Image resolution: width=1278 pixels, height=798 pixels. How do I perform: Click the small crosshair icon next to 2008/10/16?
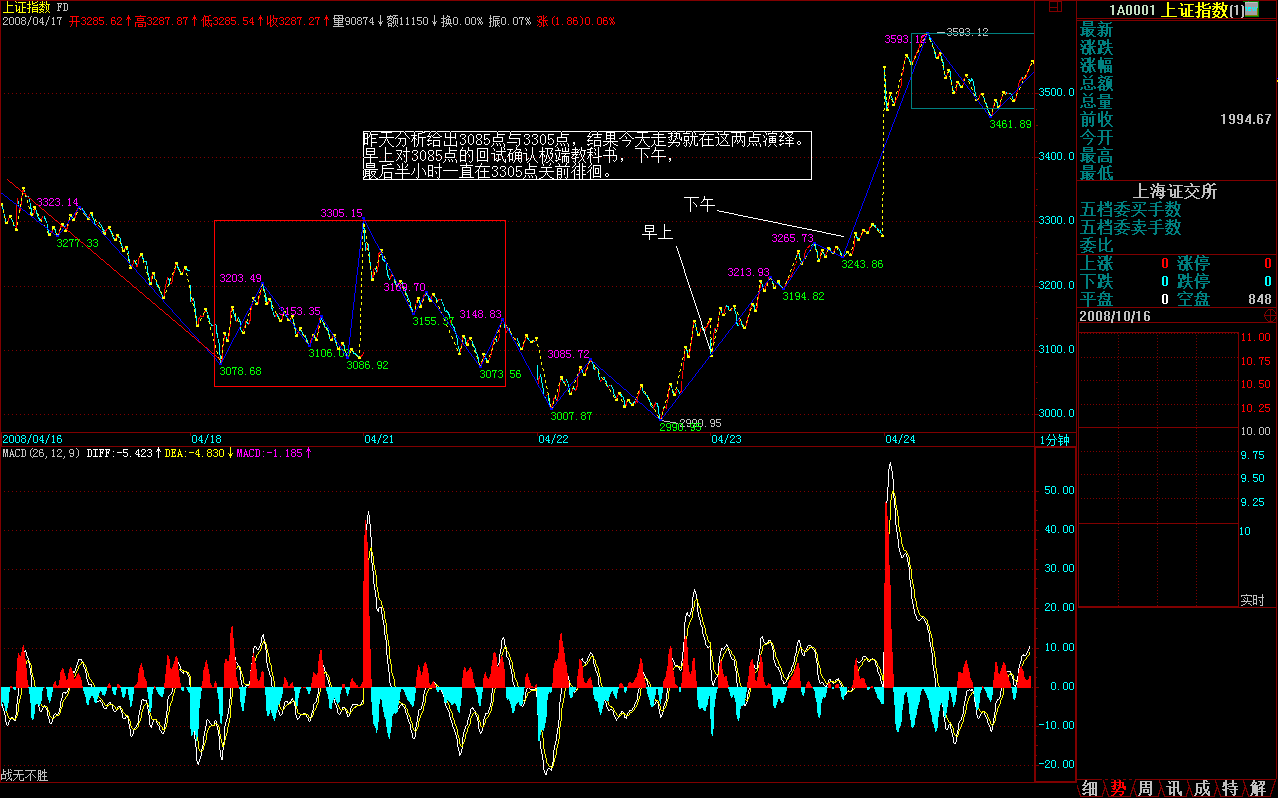pos(1270,315)
